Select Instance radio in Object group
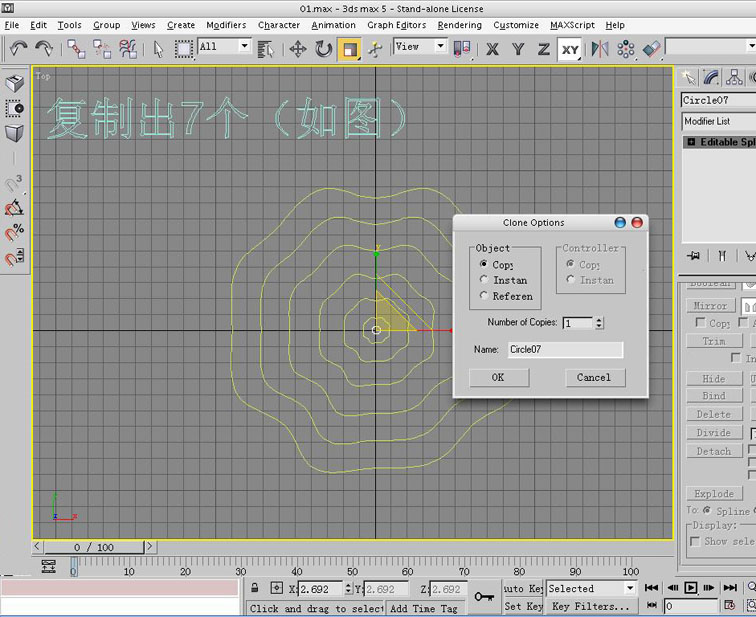Screen dimensions: 756x617 [484, 279]
